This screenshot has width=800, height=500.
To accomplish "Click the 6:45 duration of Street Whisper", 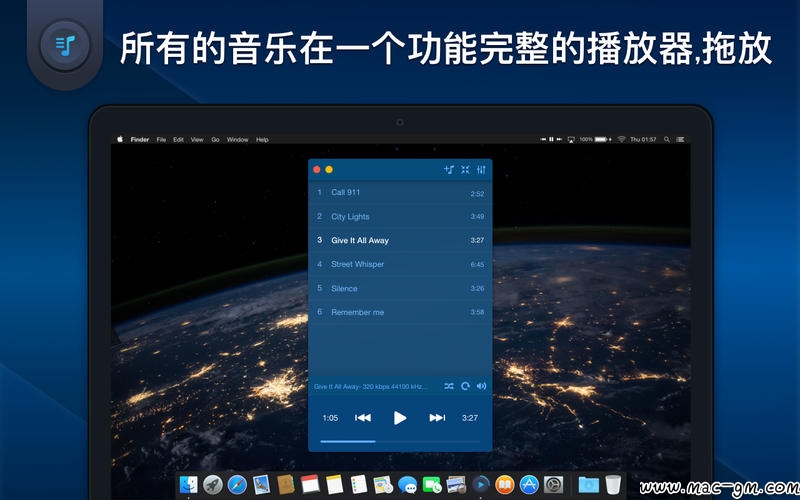I will pos(477,264).
